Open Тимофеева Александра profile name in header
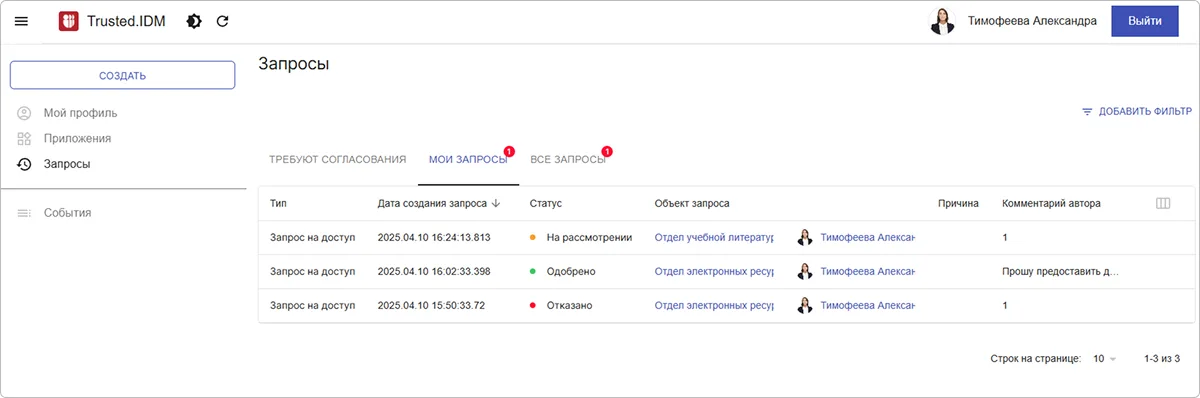1200x398 pixels. click(1033, 21)
